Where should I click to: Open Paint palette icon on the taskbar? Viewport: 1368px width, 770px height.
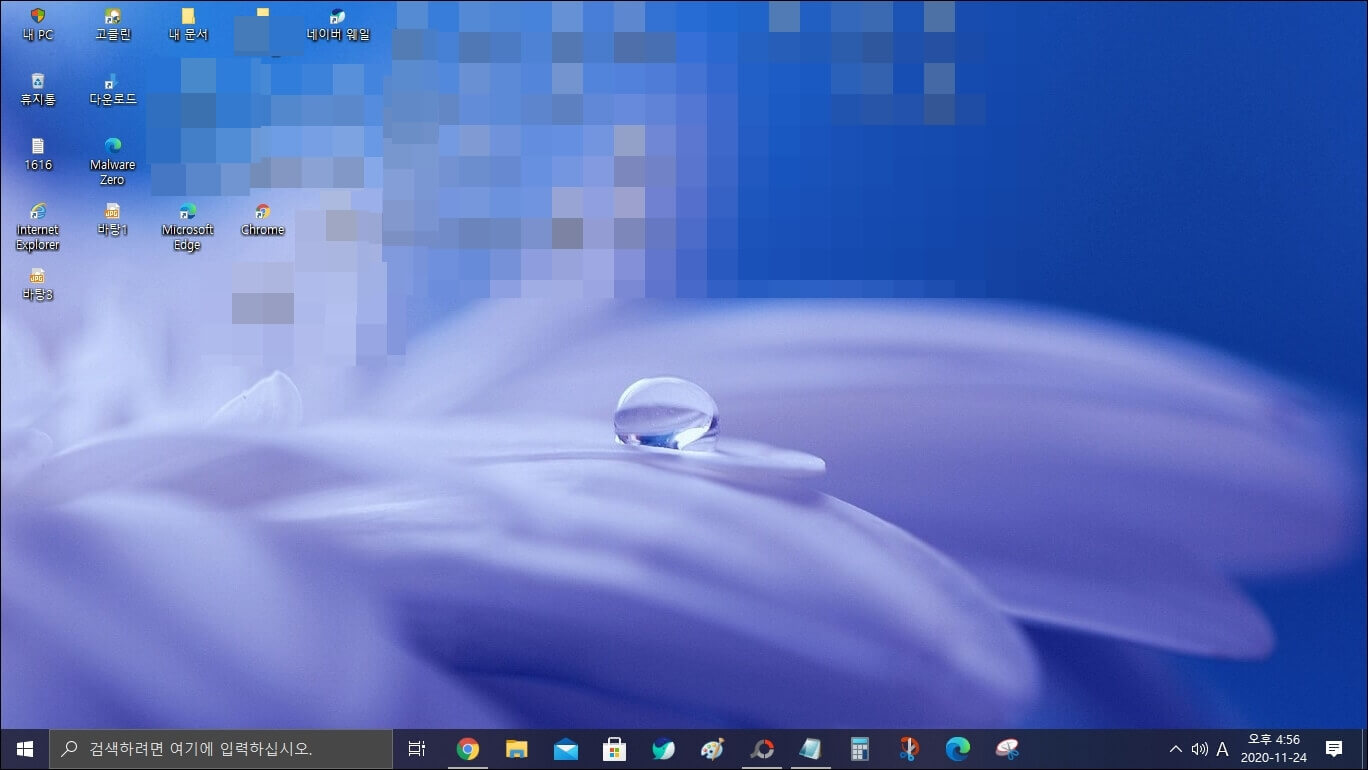click(x=713, y=749)
